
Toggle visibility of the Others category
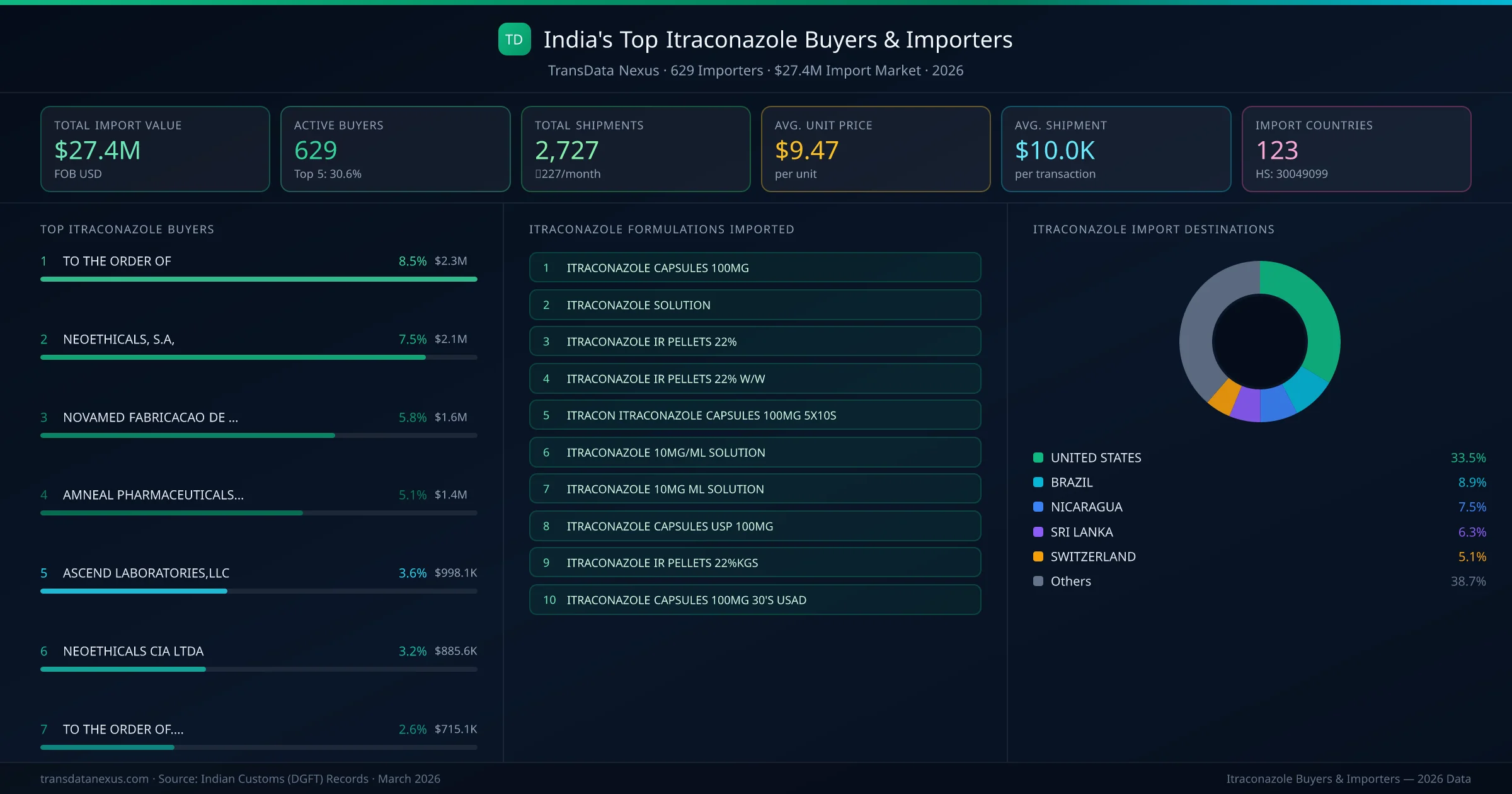click(1038, 581)
